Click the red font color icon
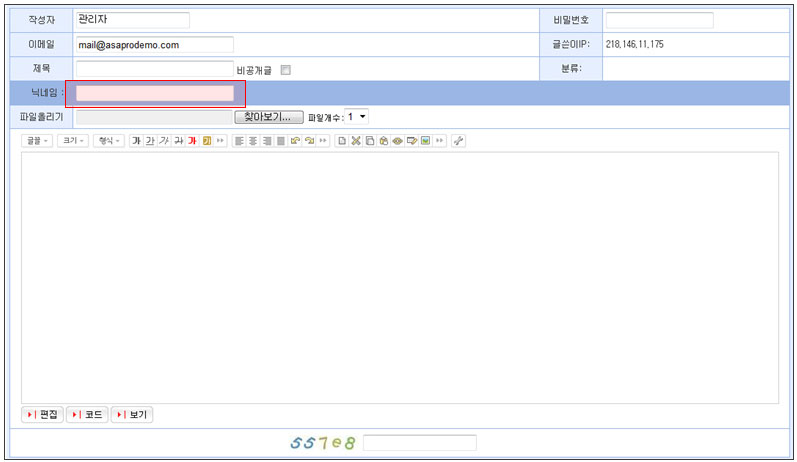 (x=192, y=141)
